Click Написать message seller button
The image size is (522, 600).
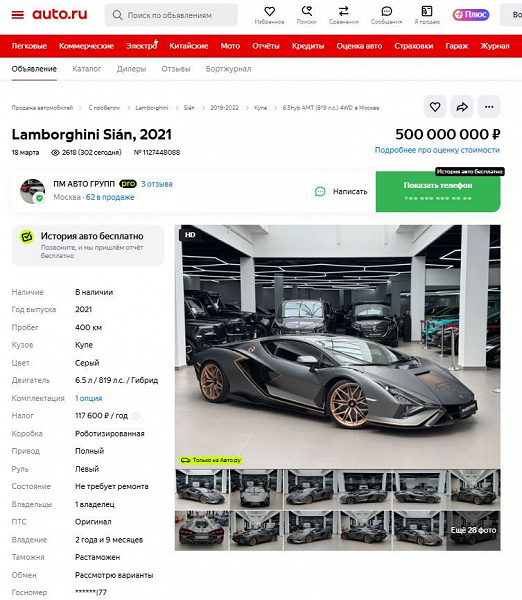(341, 191)
